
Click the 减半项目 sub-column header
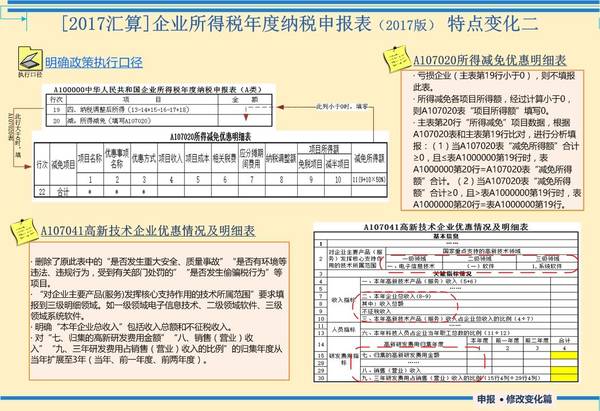(x=338, y=164)
